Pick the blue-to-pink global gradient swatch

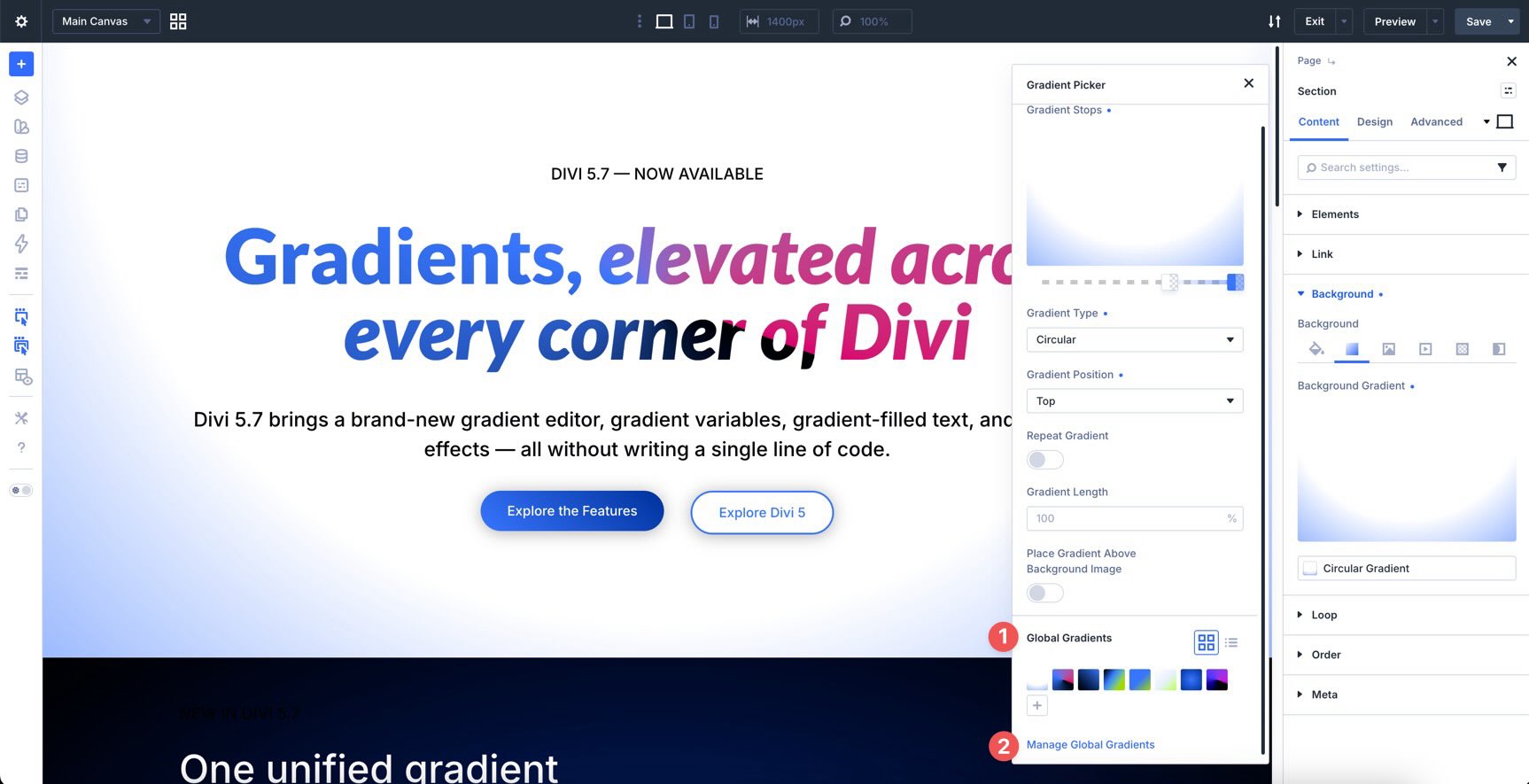1063,679
